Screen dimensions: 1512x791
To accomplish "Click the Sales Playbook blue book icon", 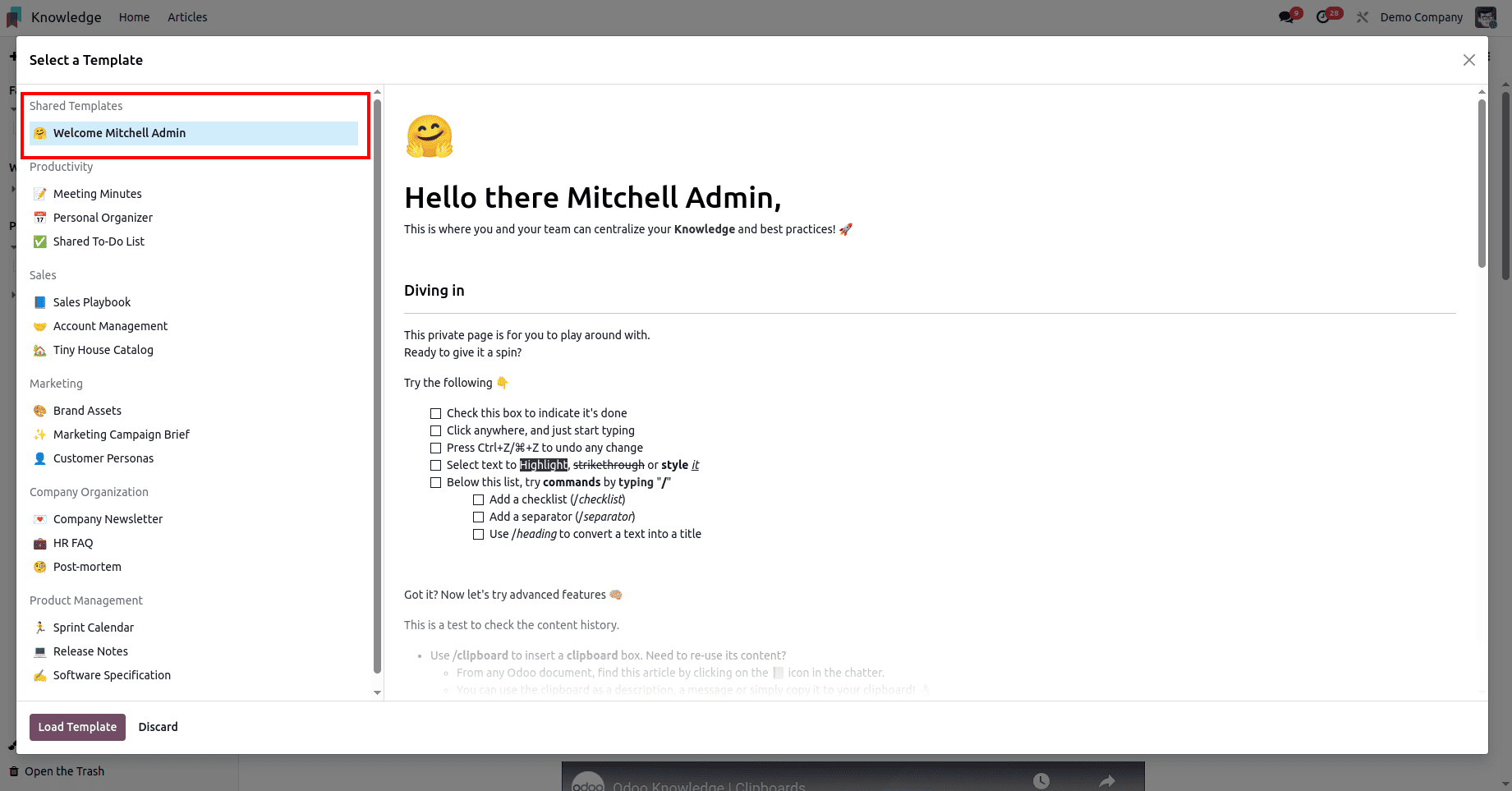I will (x=39, y=302).
